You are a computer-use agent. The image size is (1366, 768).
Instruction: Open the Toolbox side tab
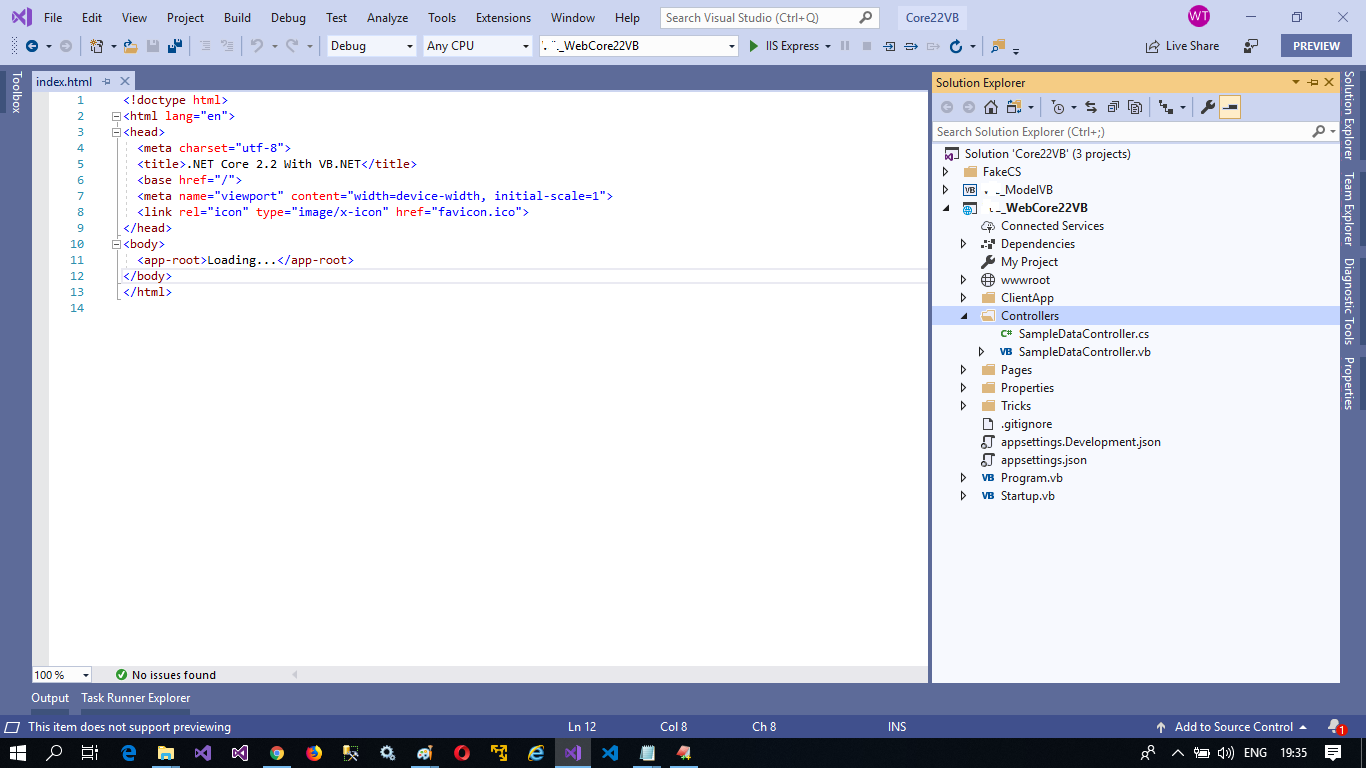pyautogui.click(x=16, y=91)
